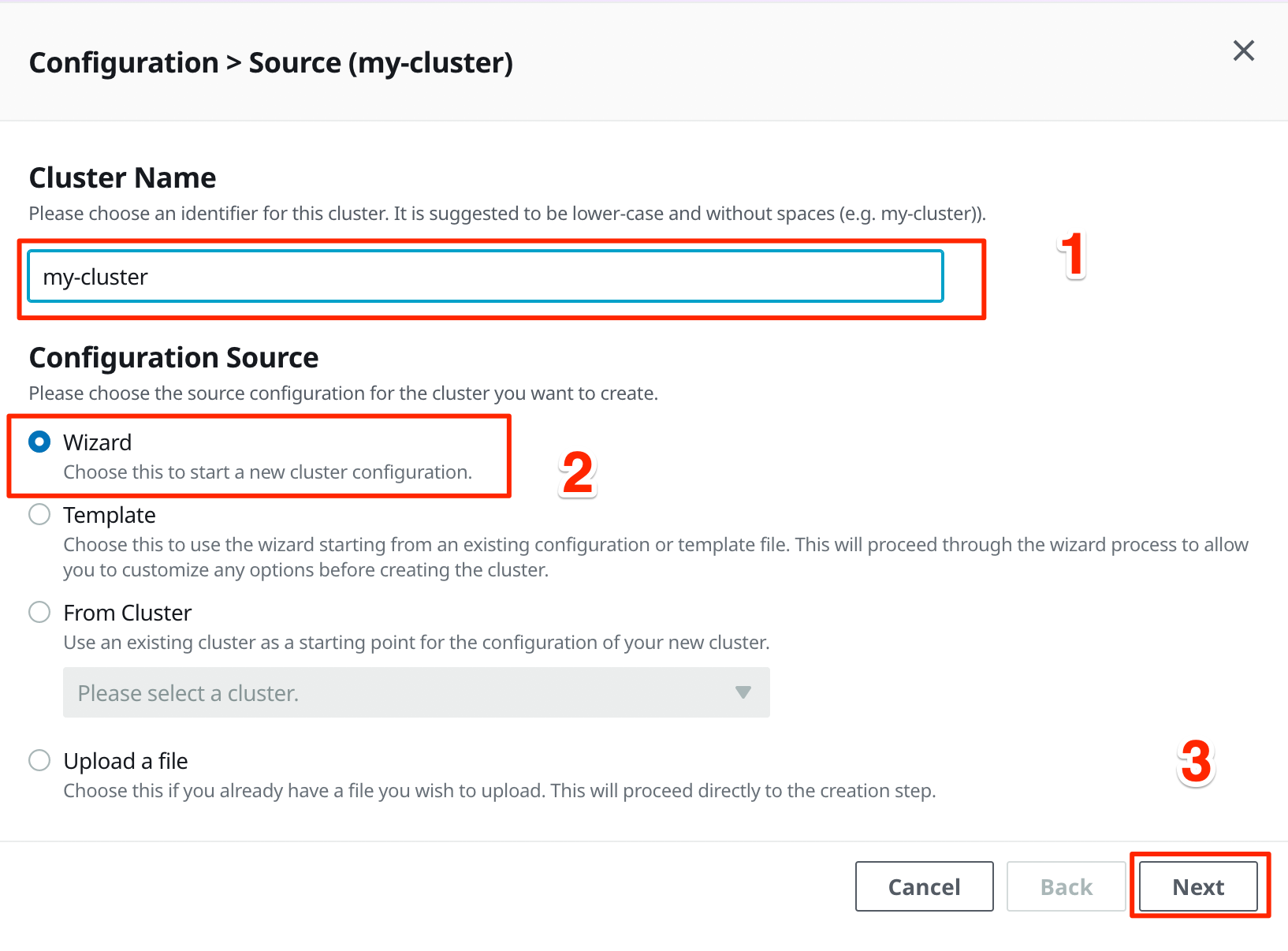The image size is (1288, 951).
Task: Click the "From Cluster" option label text
Action: (128, 613)
